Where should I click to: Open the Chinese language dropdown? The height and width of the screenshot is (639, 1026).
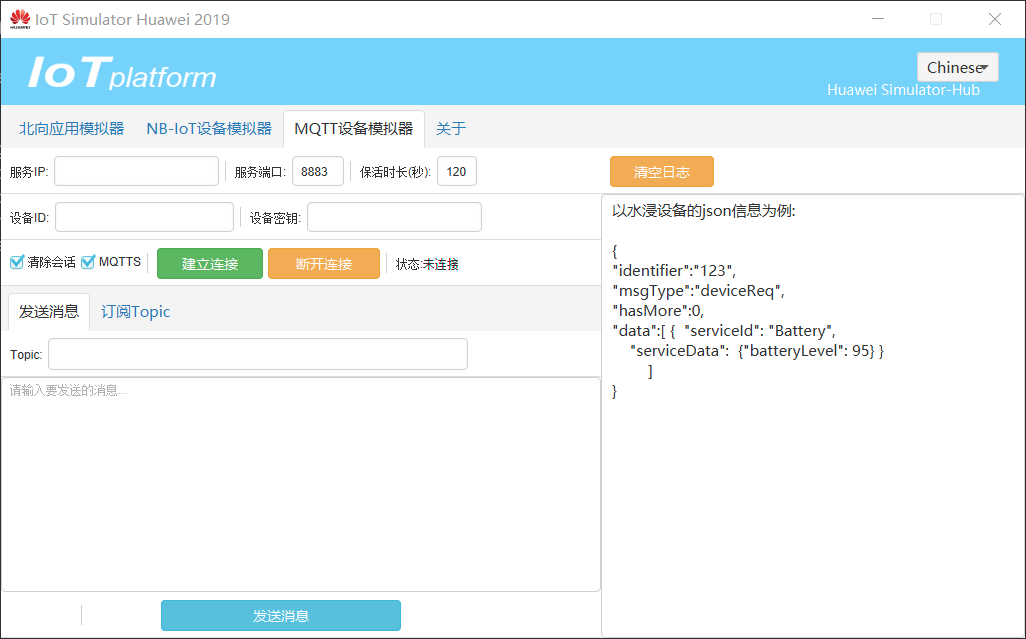957,67
